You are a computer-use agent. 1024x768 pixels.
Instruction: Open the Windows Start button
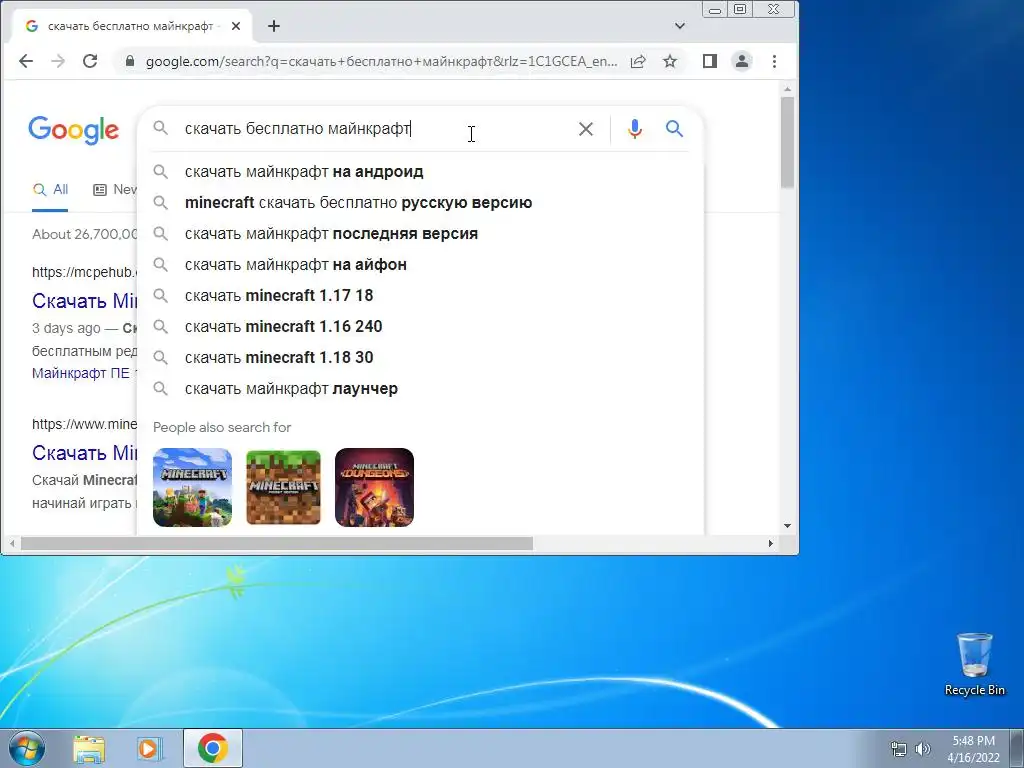(27, 748)
